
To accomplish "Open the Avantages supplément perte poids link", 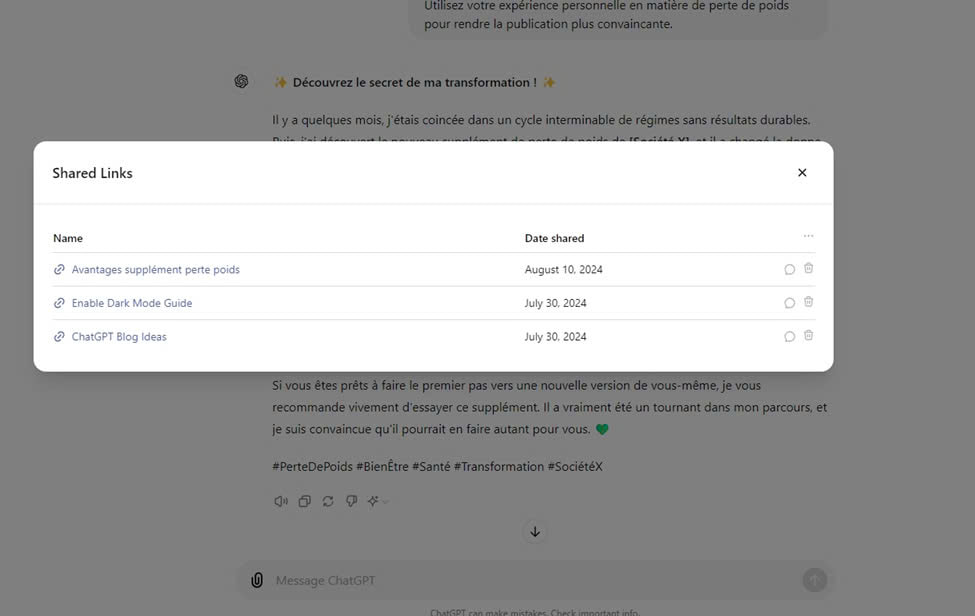I will (x=155, y=270).
